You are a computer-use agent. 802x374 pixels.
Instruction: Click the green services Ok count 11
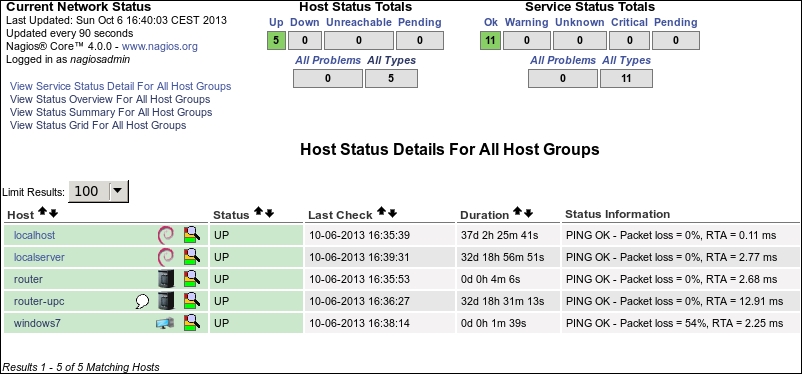[491, 40]
